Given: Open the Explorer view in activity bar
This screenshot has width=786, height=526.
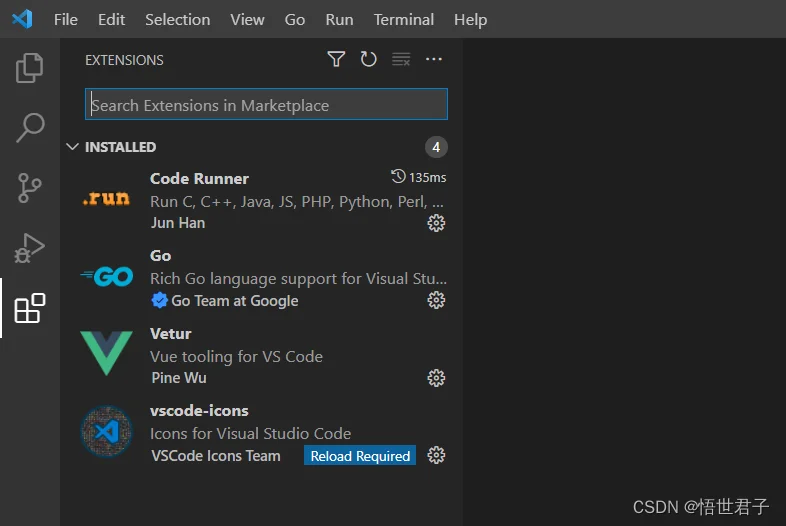Looking at the screenshot, I should [30, 68].
